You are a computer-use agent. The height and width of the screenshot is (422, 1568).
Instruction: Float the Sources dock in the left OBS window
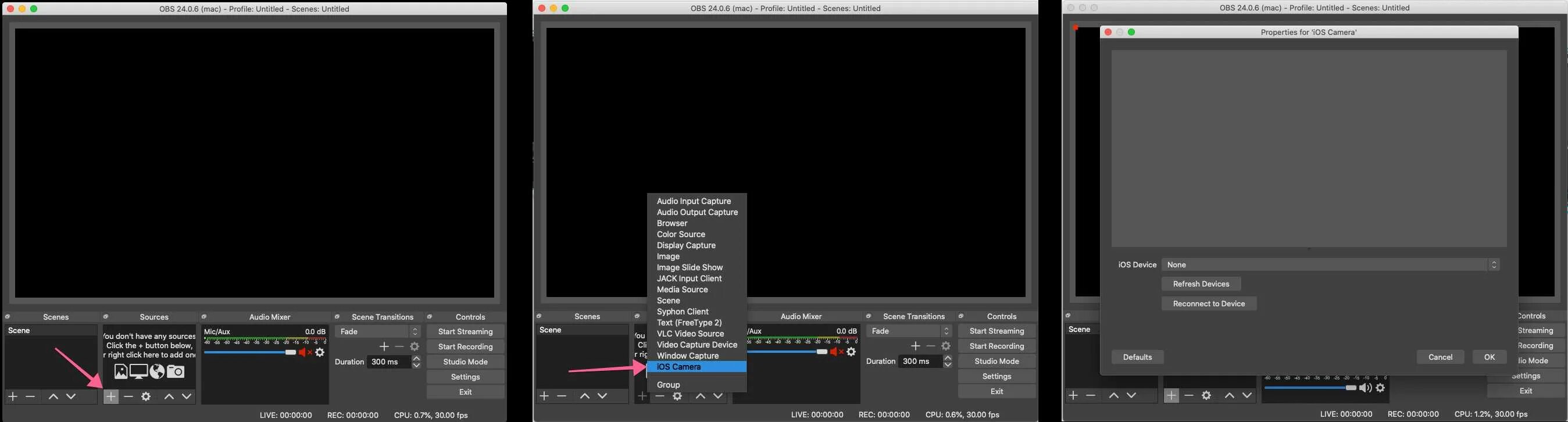click(x=106, y=317)
